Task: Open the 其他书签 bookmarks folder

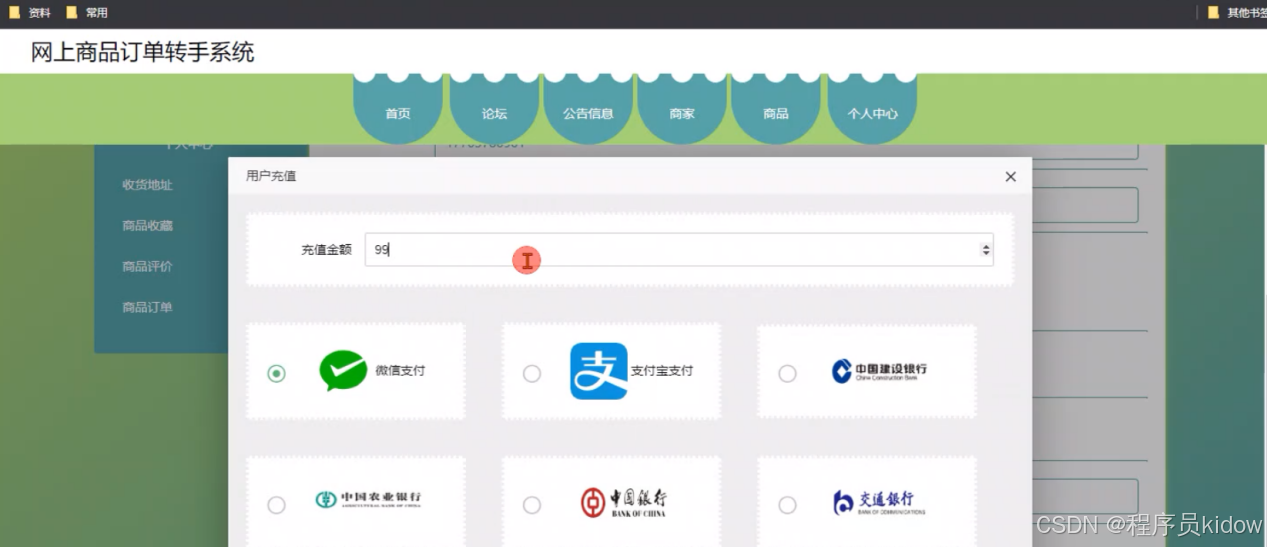Action: tap(1237, 13)
